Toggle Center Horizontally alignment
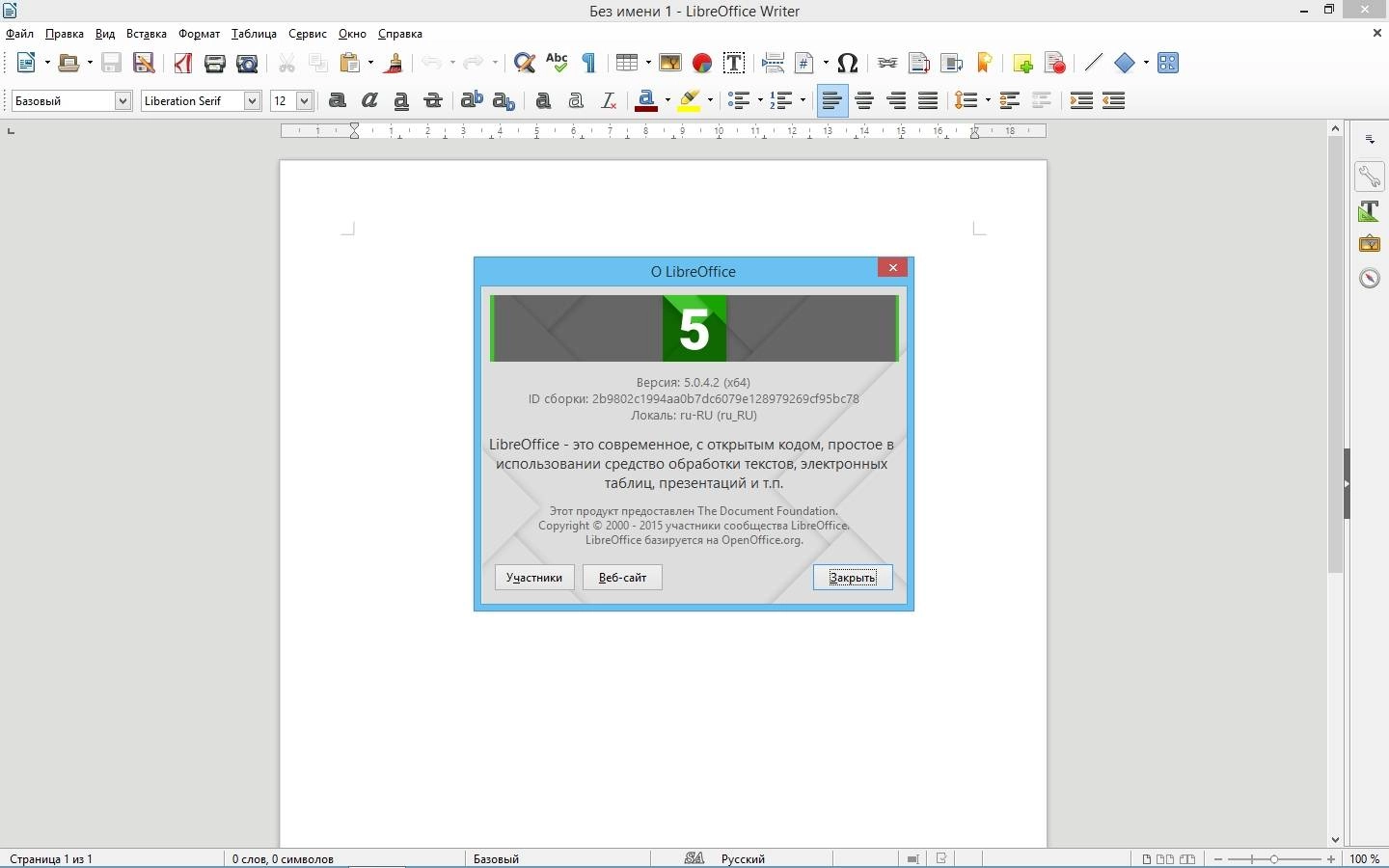This screenshot has width=1389, height=868. point(864,100)
